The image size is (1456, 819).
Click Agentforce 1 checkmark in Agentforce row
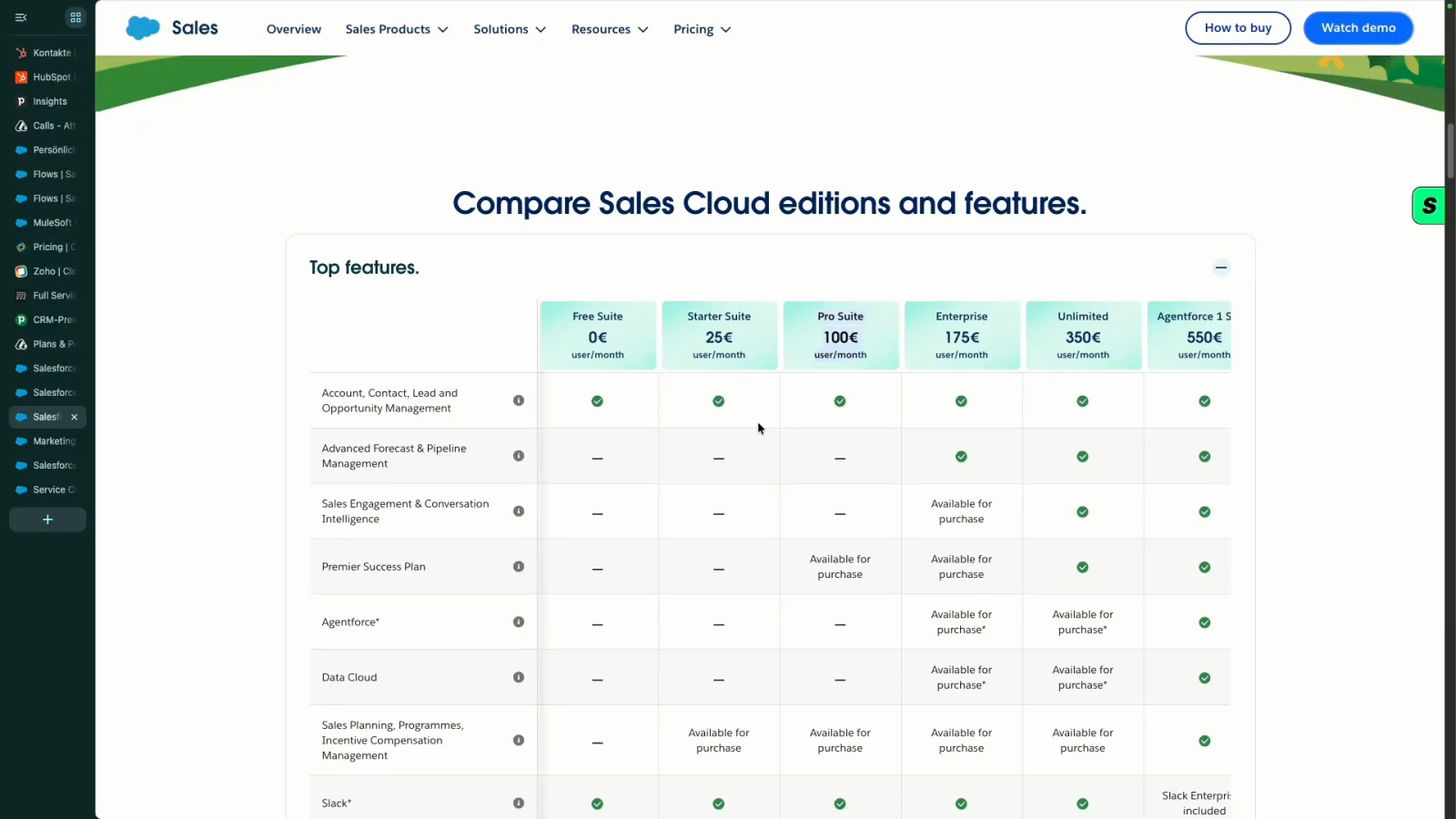pos(1205,623)
